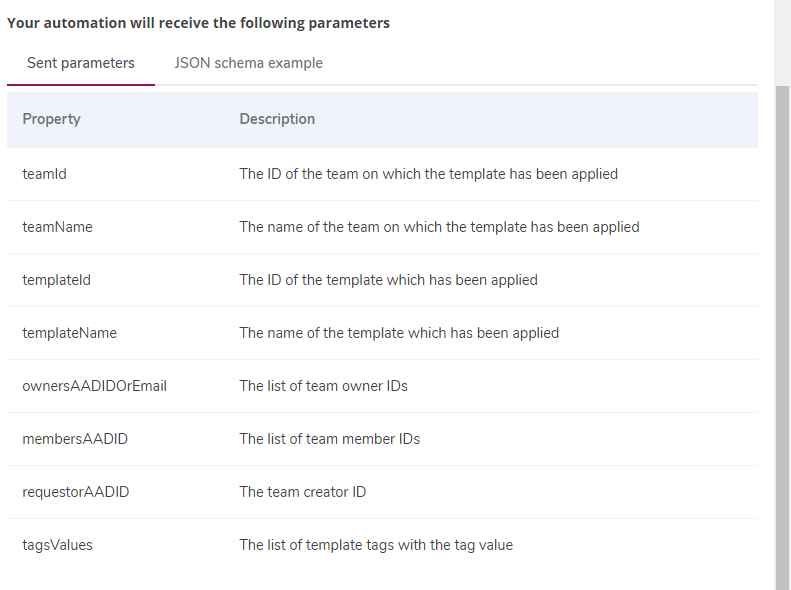Click the Description column header

(x=277, y=119)
